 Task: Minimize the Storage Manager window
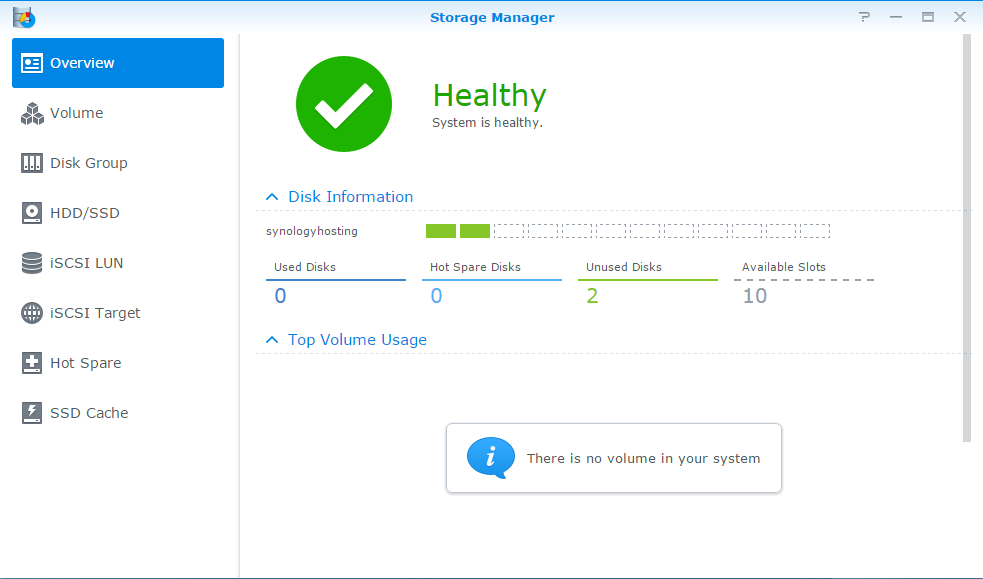pyautogui.click(x=896, y=17)
